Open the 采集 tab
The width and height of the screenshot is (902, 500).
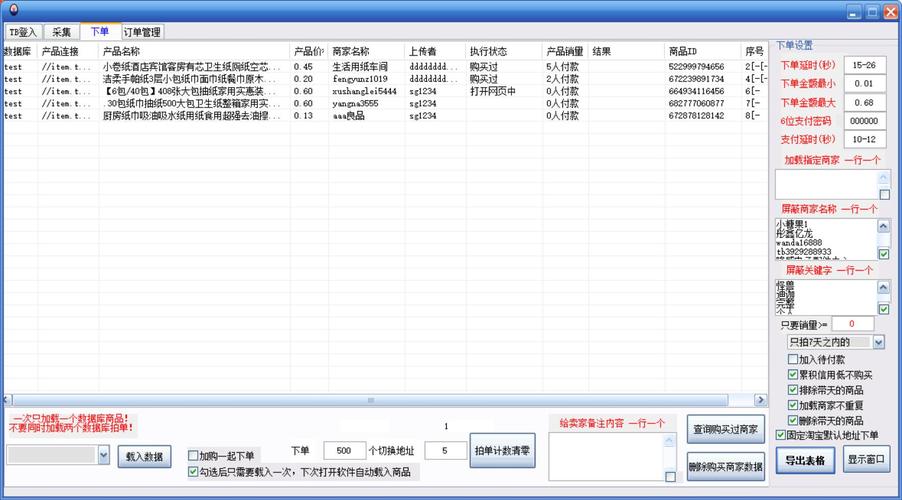point(61,32)
